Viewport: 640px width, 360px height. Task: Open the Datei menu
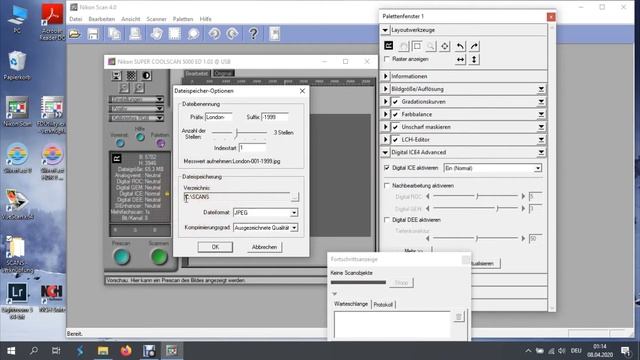tap(76, 19)
